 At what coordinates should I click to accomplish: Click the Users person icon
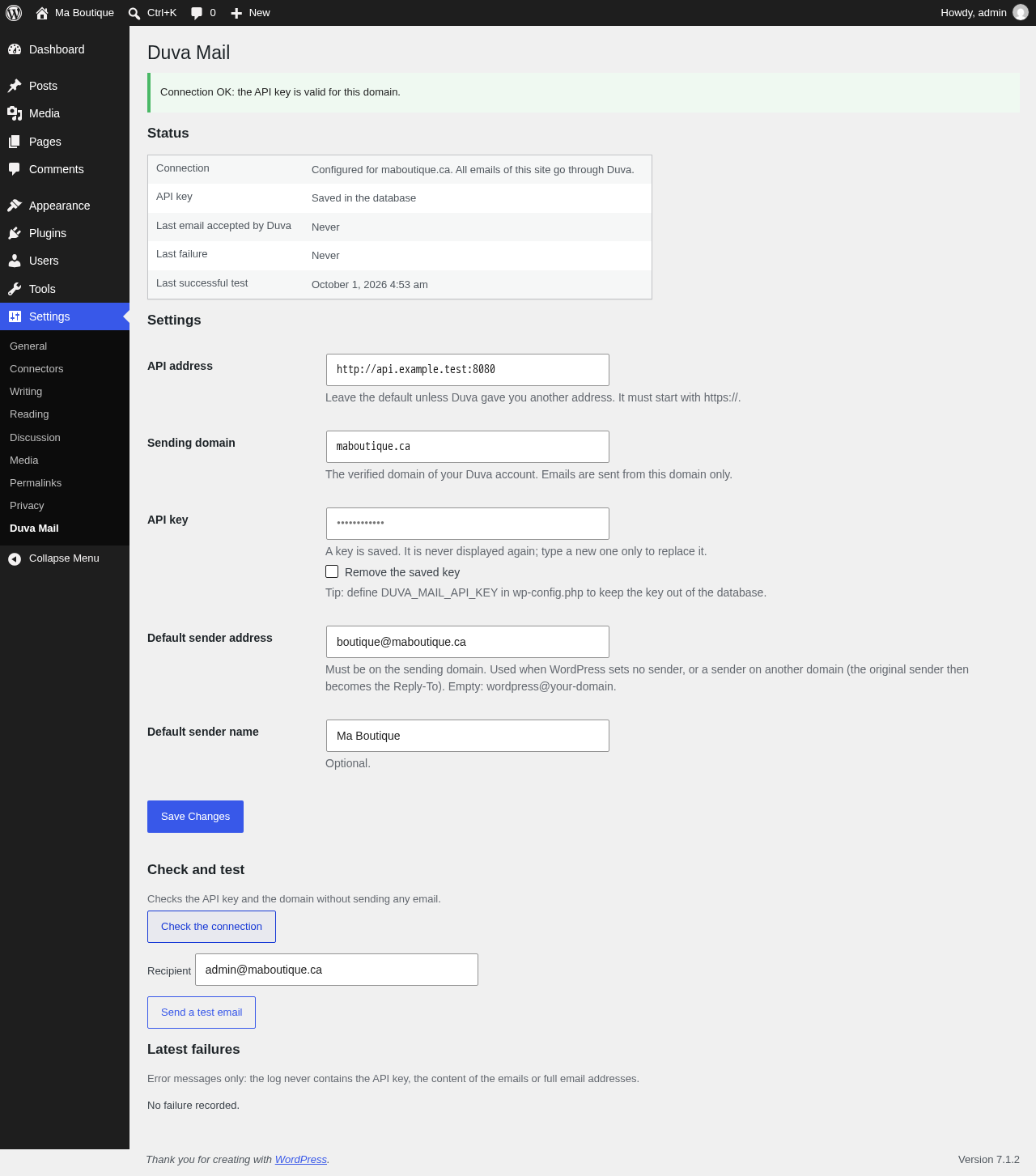point(15,261)
